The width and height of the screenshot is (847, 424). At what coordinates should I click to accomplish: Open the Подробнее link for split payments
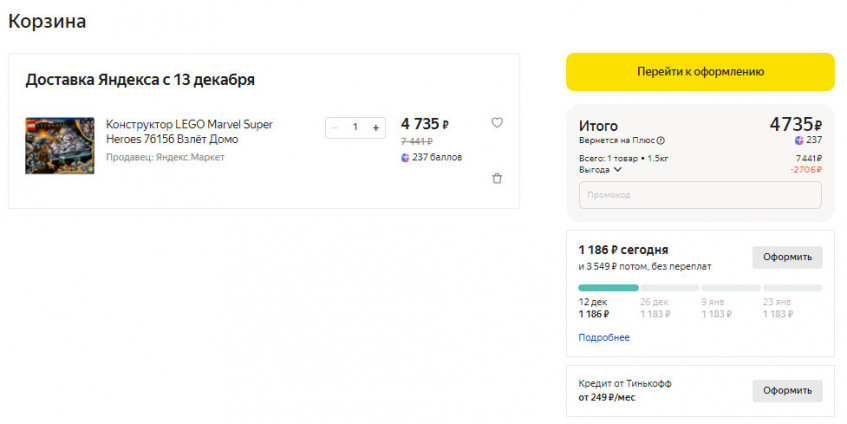(604, 338)
